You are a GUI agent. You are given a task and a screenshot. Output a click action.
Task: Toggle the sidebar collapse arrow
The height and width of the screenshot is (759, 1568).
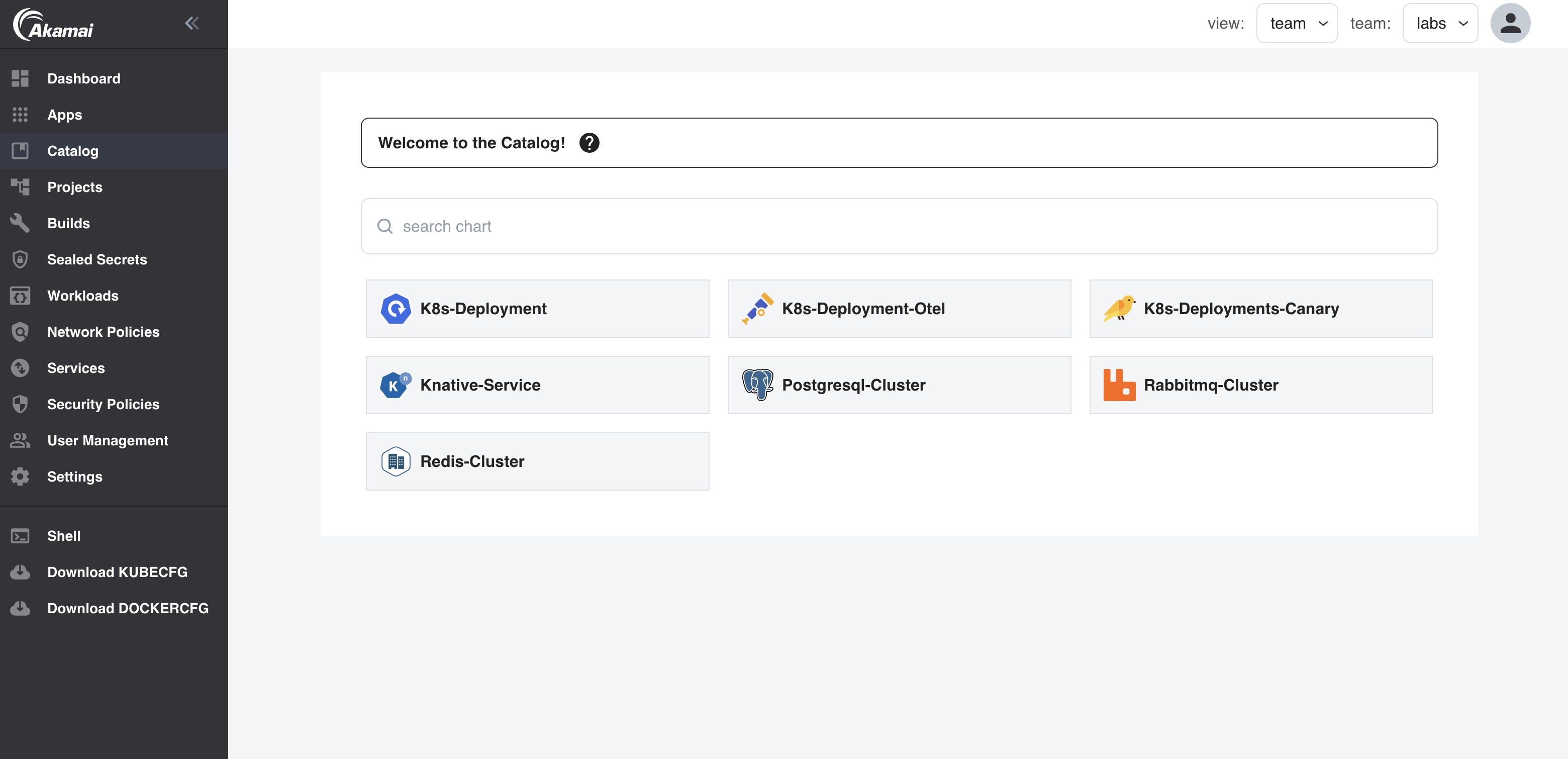(x=192, y=23)
